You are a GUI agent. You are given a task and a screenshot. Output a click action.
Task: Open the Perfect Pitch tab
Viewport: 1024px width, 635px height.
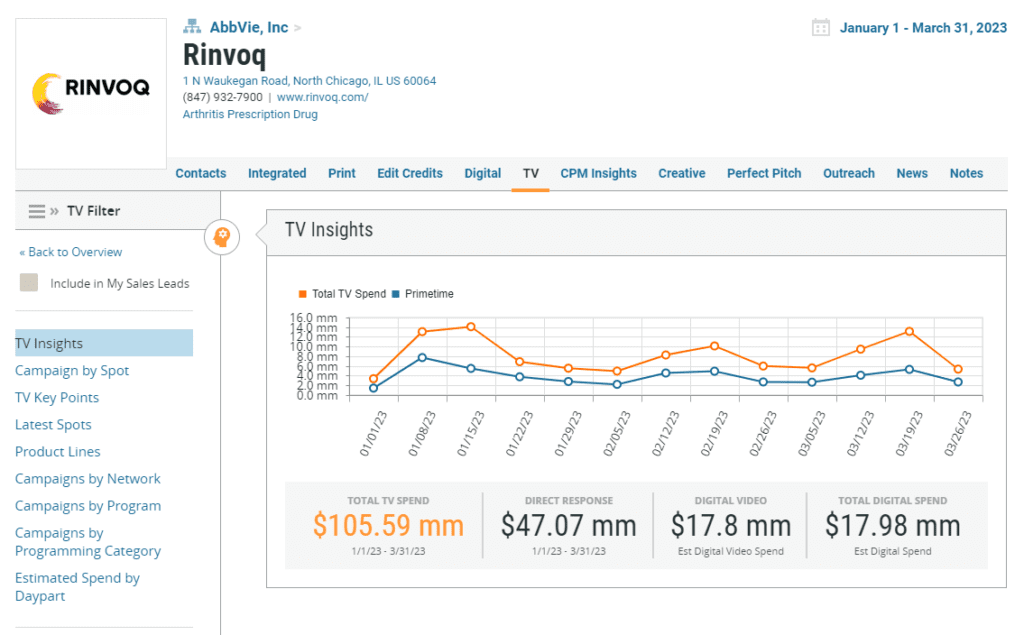[764, 173]
